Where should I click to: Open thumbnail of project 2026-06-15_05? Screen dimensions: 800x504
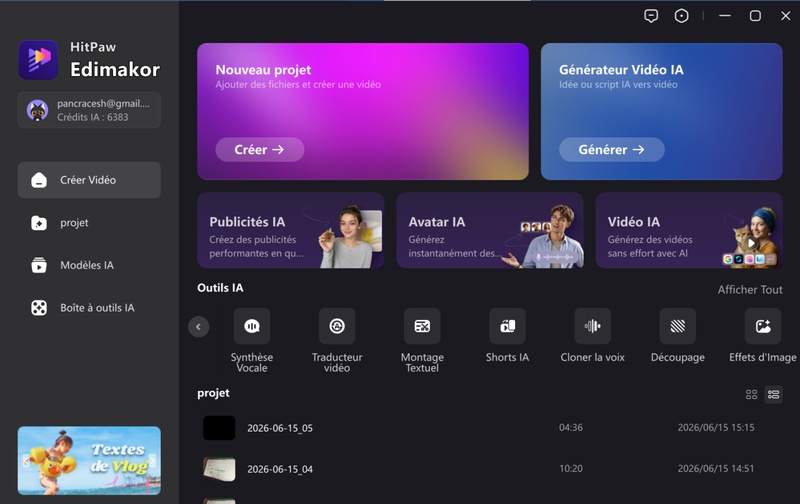219,427
